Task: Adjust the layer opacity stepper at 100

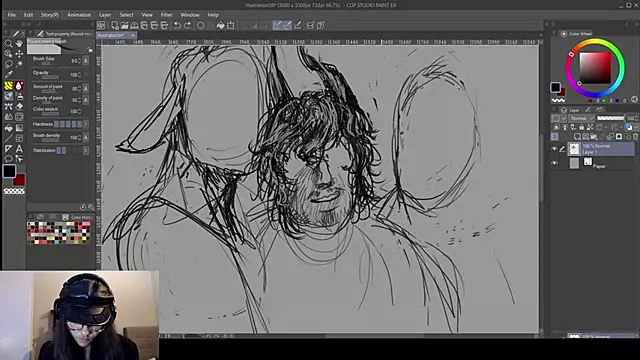Action: pos(636,118)
